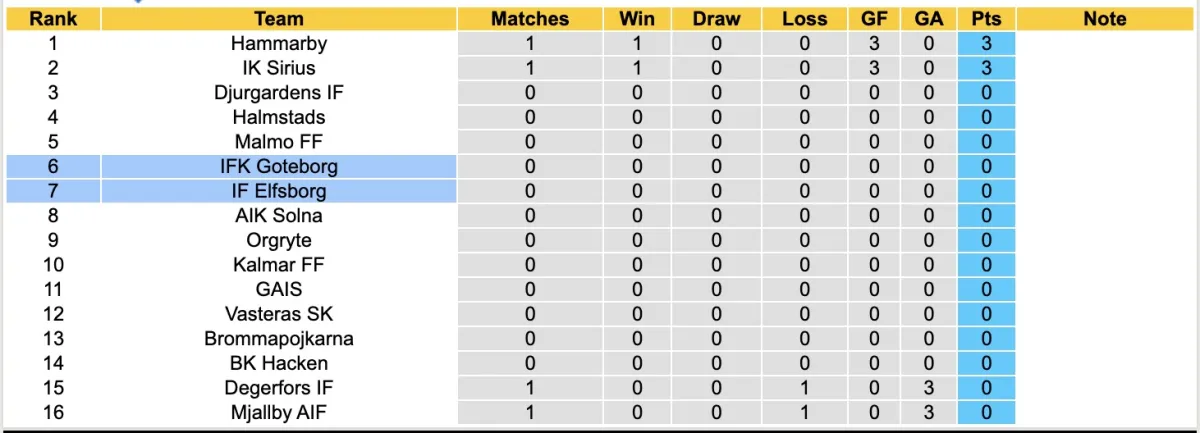1200x433 pixels.
Task: Select the BK Hacken team name
Action: (279, 363)
